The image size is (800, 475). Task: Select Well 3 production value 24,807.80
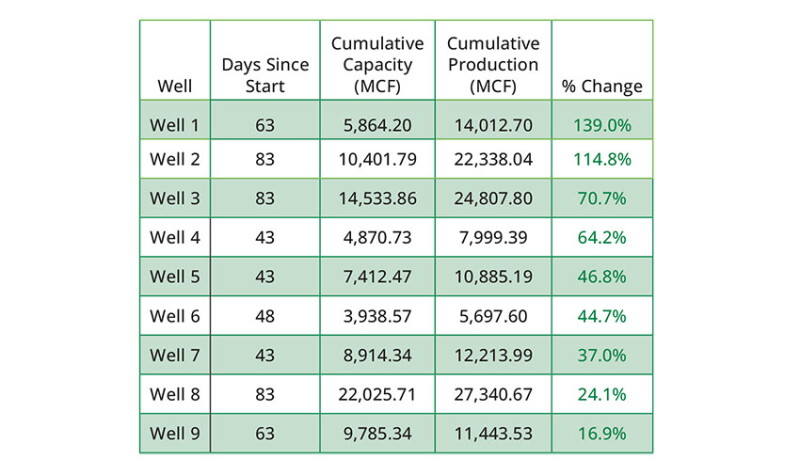tap(493, 198)
